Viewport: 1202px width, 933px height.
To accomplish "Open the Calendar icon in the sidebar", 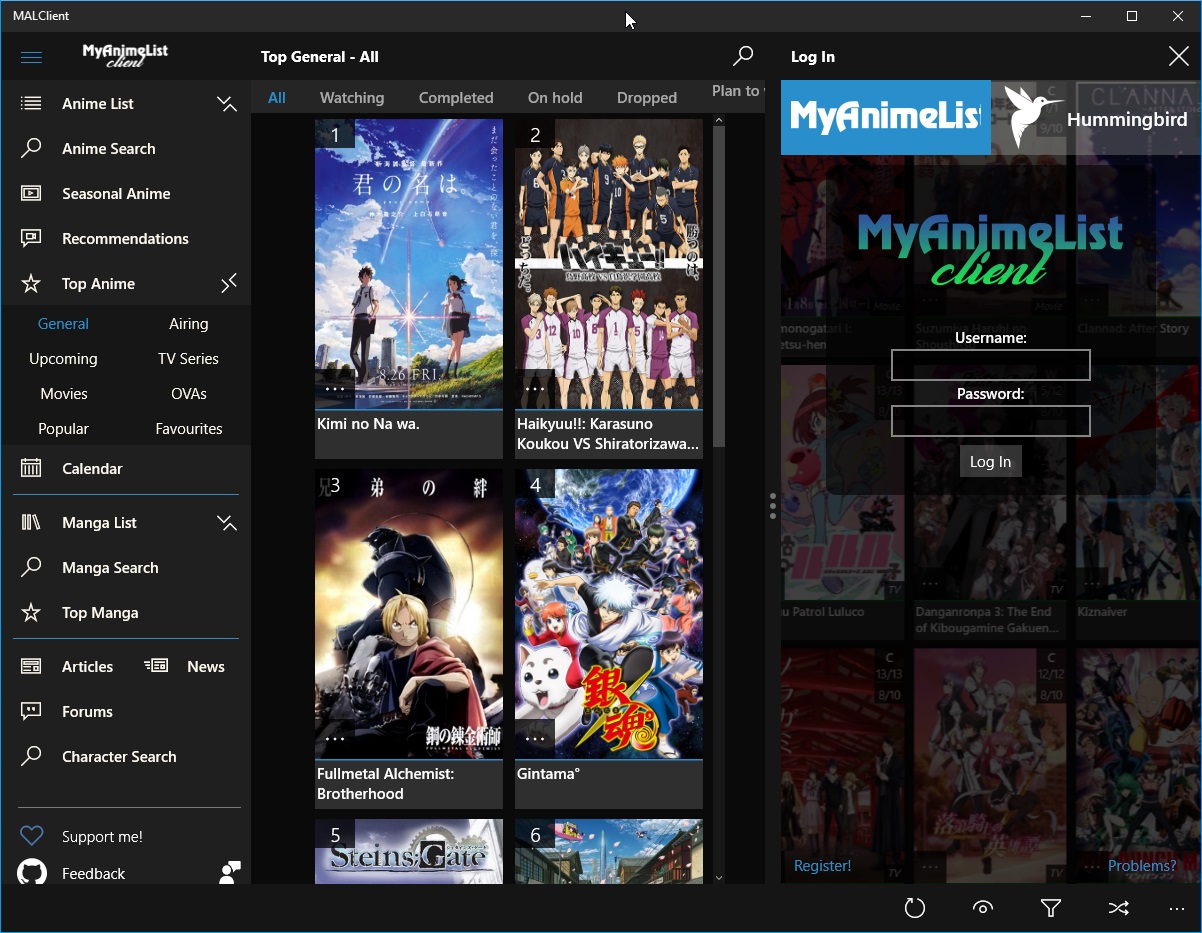I will 31,468.
